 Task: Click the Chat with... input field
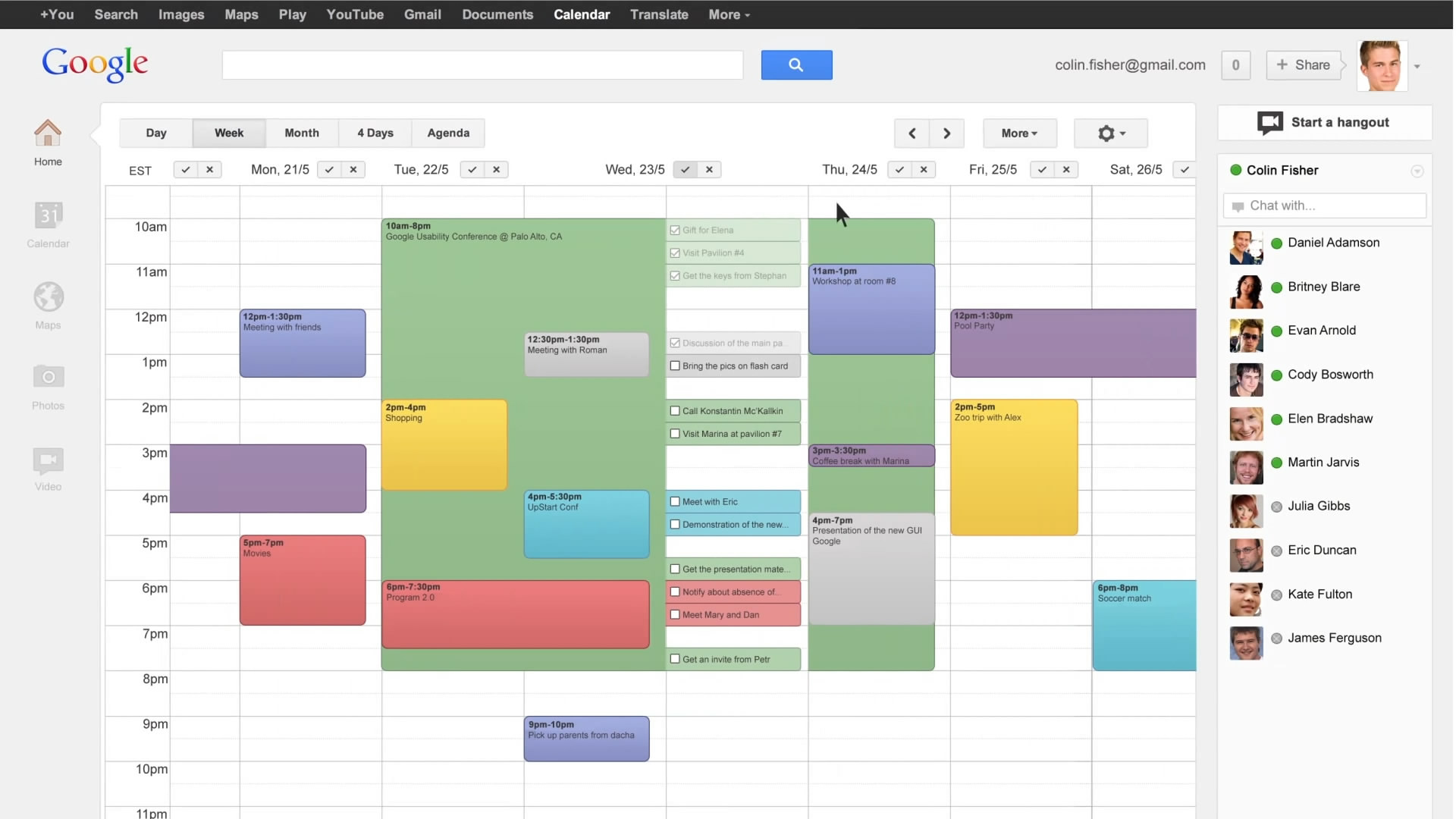1324,206
